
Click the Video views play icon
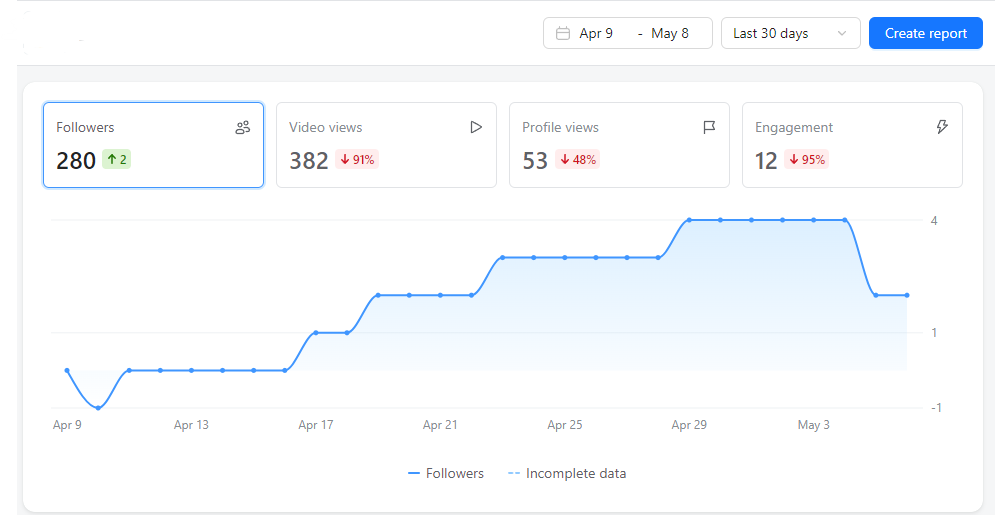click(476, 127)
